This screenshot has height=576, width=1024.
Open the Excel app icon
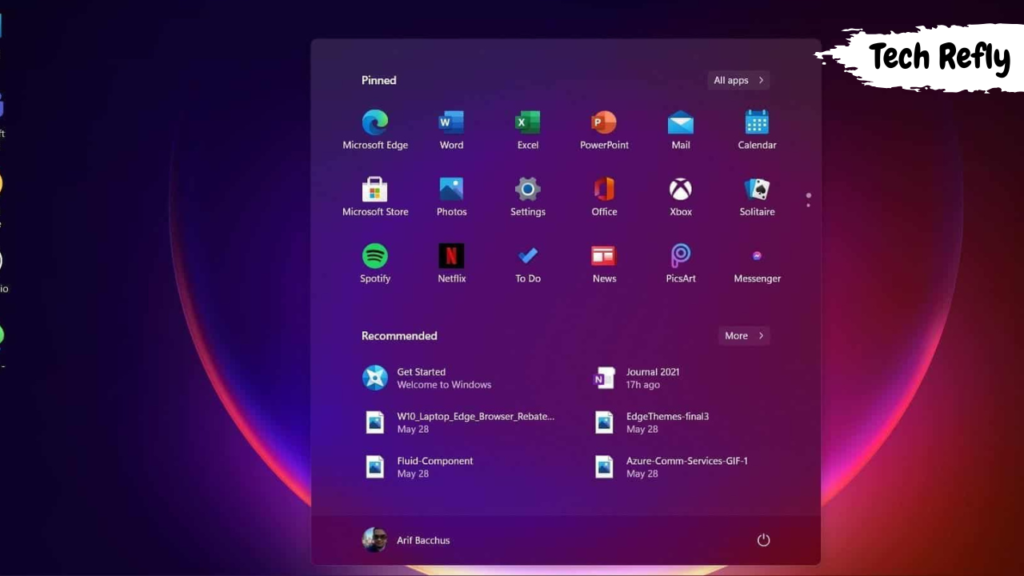528,130
